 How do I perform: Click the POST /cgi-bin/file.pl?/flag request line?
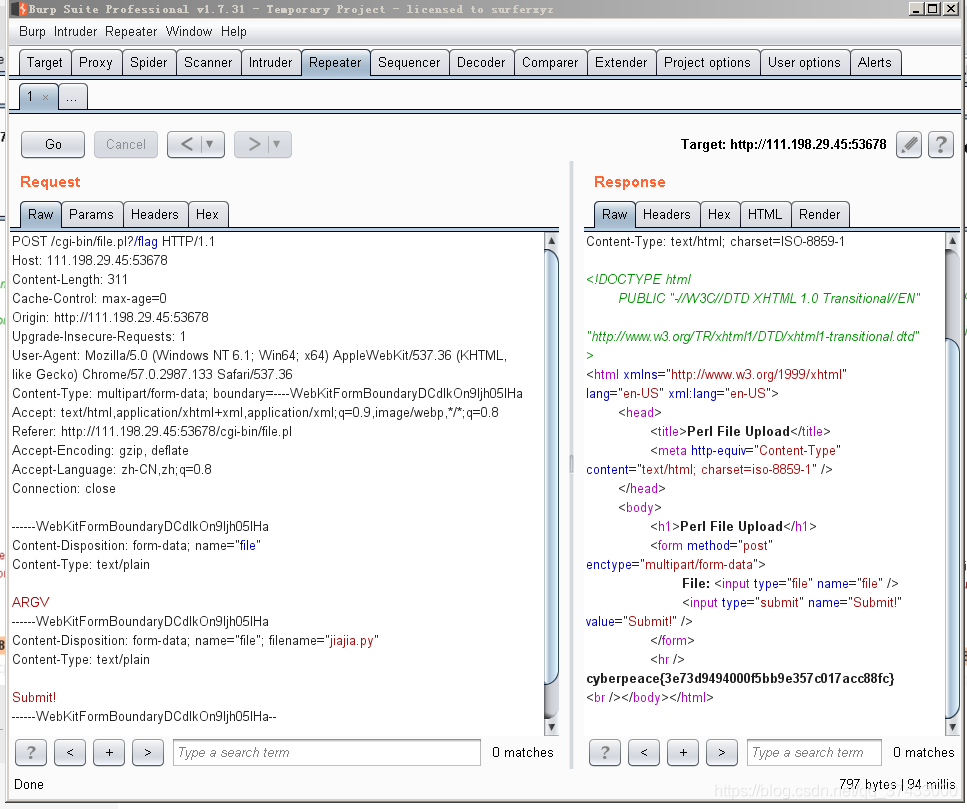[113, 241]
